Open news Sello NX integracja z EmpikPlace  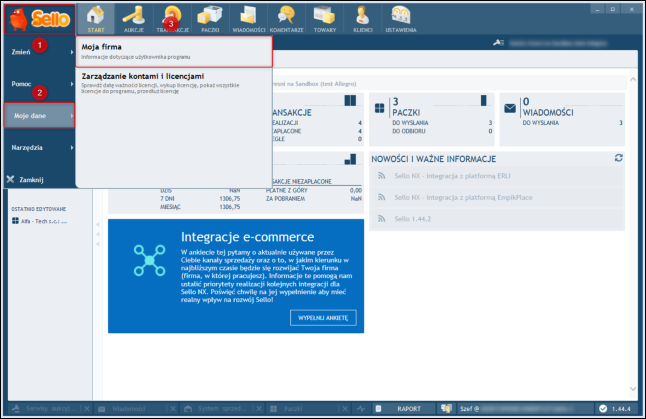point(463,197)
